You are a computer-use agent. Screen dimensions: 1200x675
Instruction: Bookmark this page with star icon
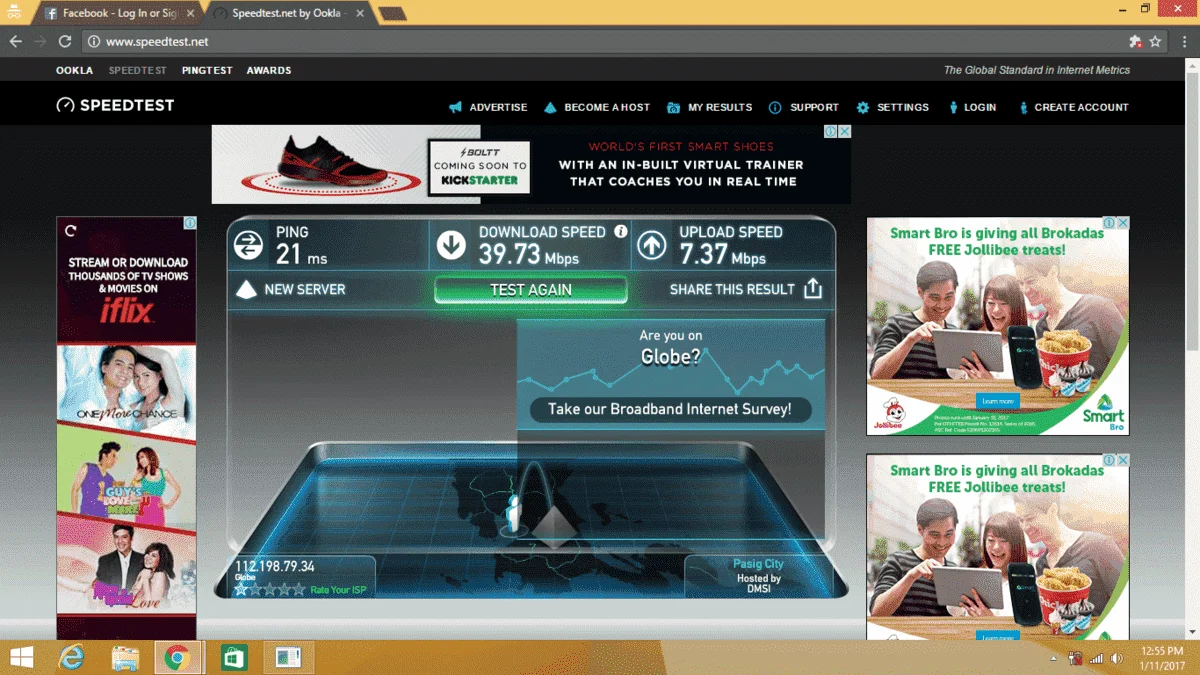[1156, 42]
